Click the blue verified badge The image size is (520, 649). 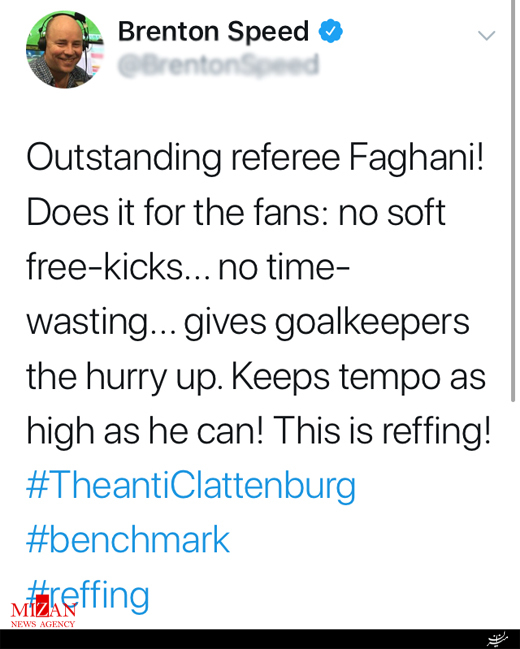point(330,31)
